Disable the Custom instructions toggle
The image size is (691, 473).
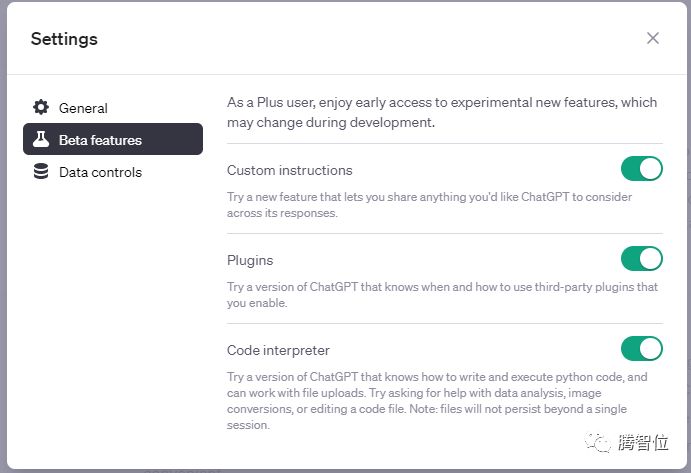tap(641, 168)
